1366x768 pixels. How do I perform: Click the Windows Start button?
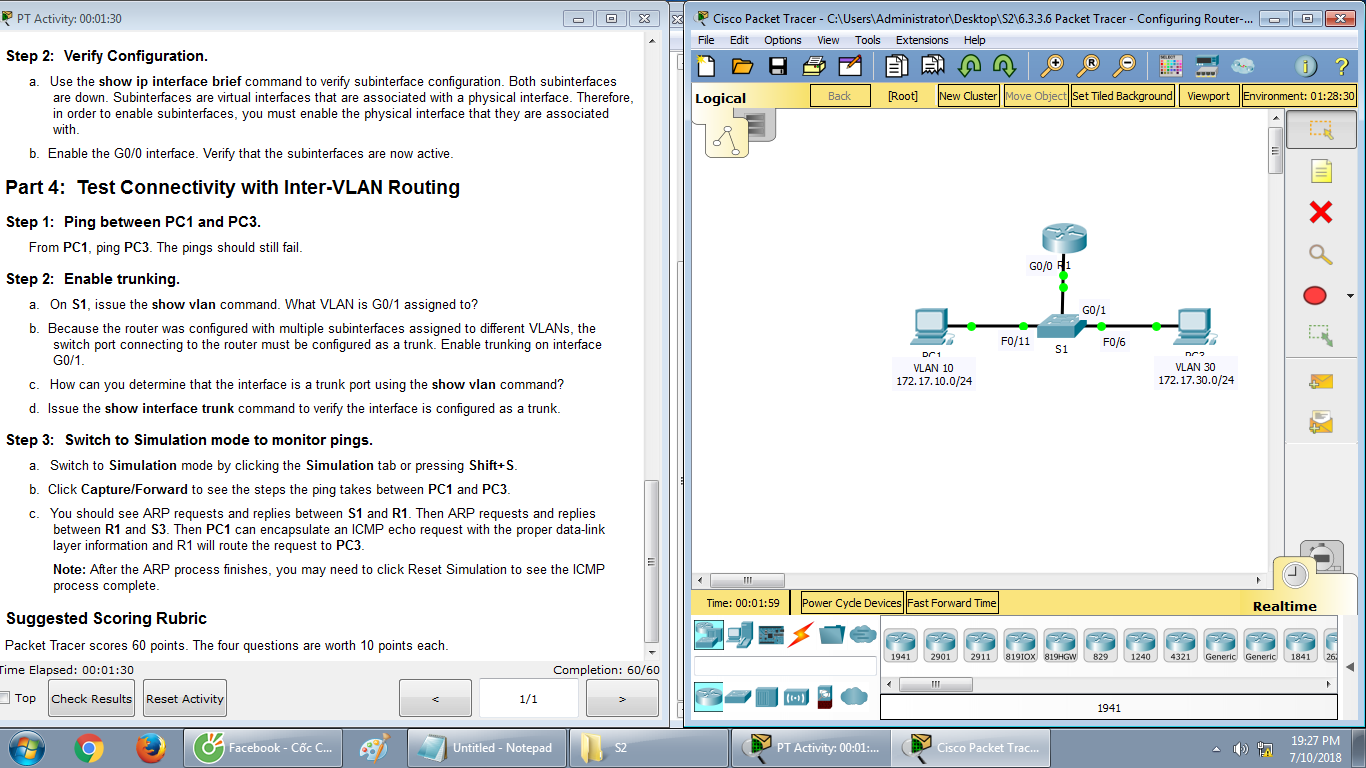point(26,747)
